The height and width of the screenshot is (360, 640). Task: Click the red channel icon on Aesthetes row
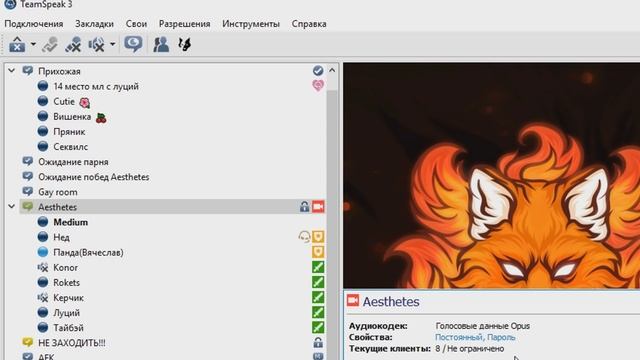tap(318, 207)
